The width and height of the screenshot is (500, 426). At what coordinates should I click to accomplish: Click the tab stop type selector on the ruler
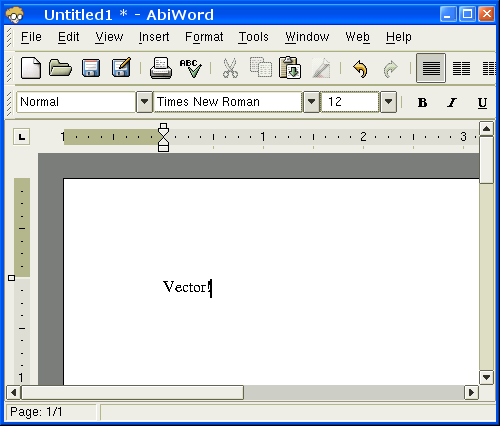(22, 137)
